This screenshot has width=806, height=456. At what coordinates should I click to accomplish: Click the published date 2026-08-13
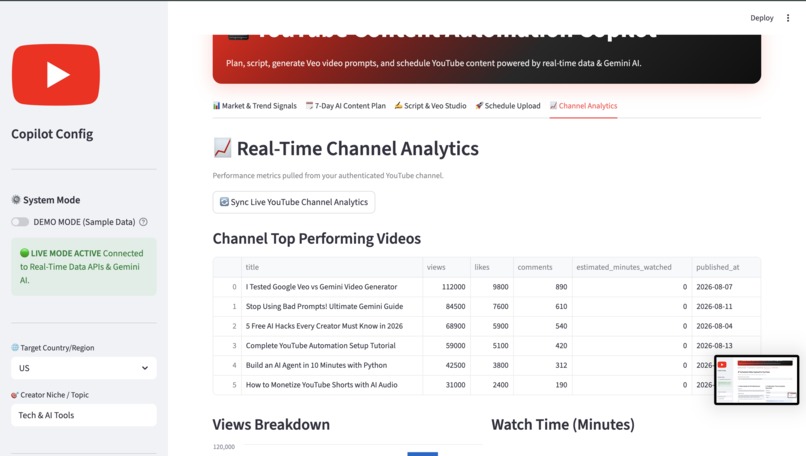click(714, 345)
